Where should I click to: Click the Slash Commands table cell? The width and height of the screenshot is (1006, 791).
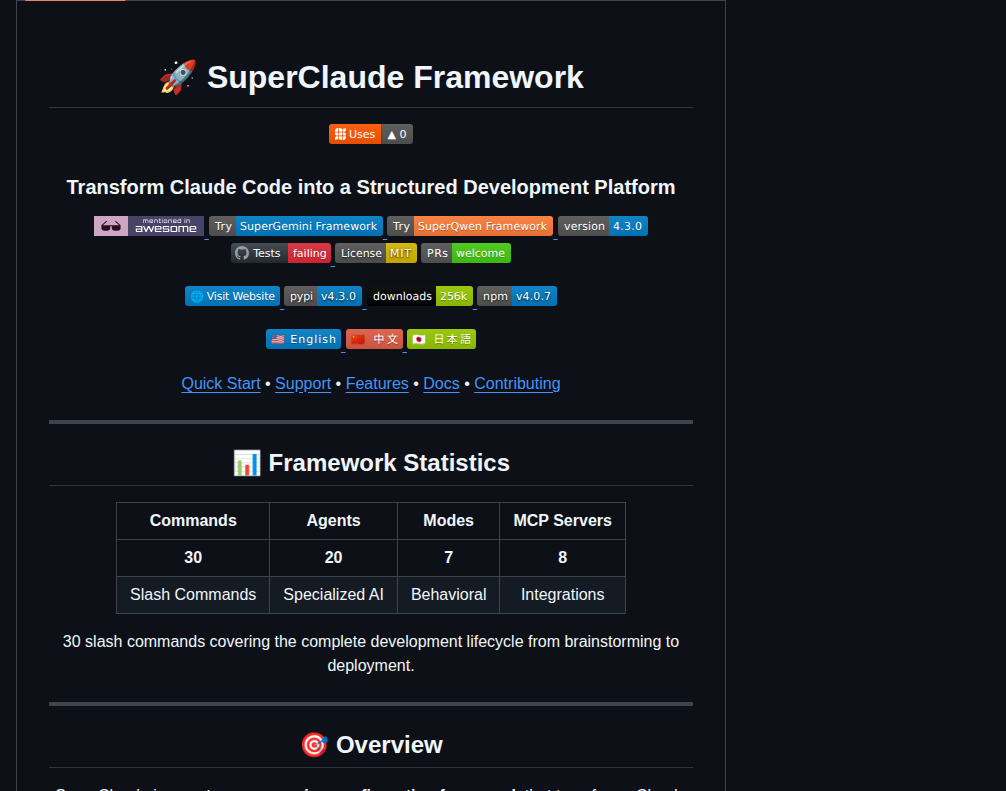coord(193,595)
